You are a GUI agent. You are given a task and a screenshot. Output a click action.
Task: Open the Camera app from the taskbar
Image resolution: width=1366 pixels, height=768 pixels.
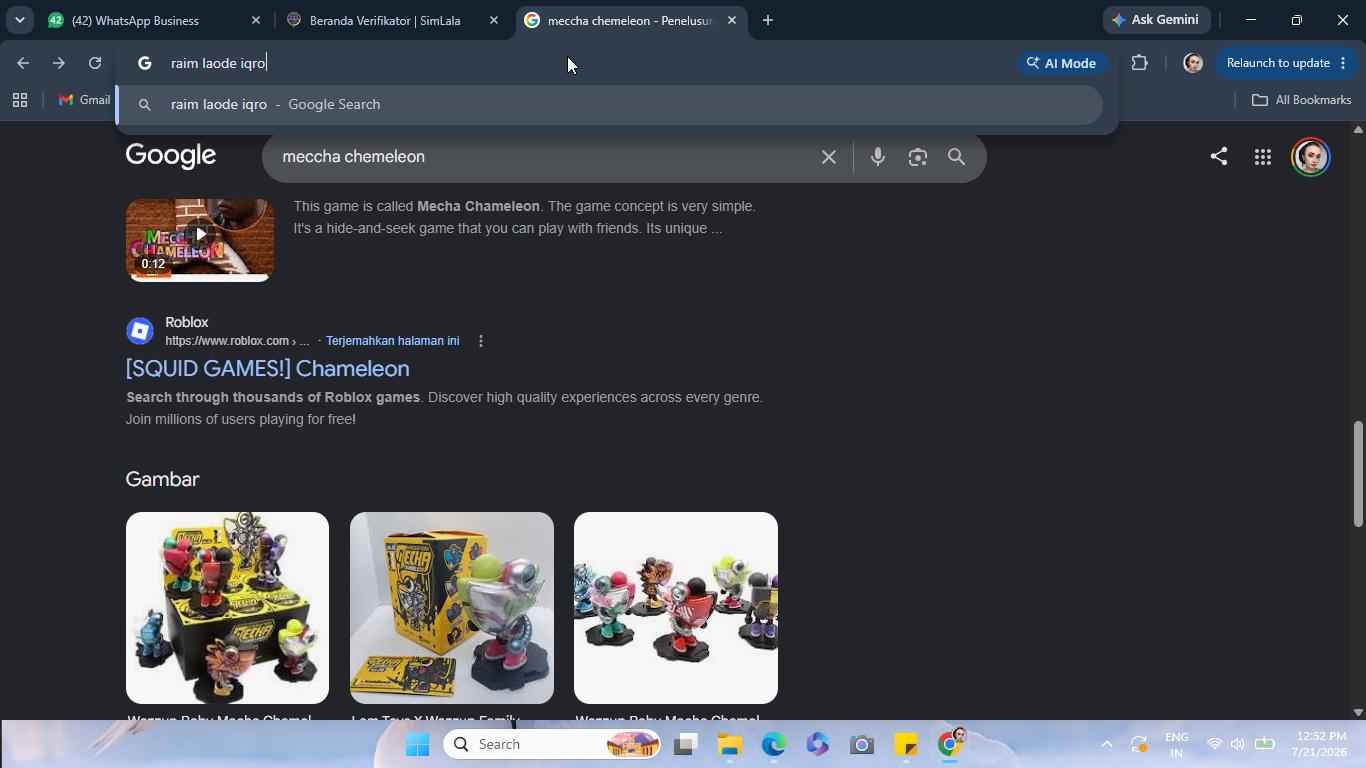point(862,745)
